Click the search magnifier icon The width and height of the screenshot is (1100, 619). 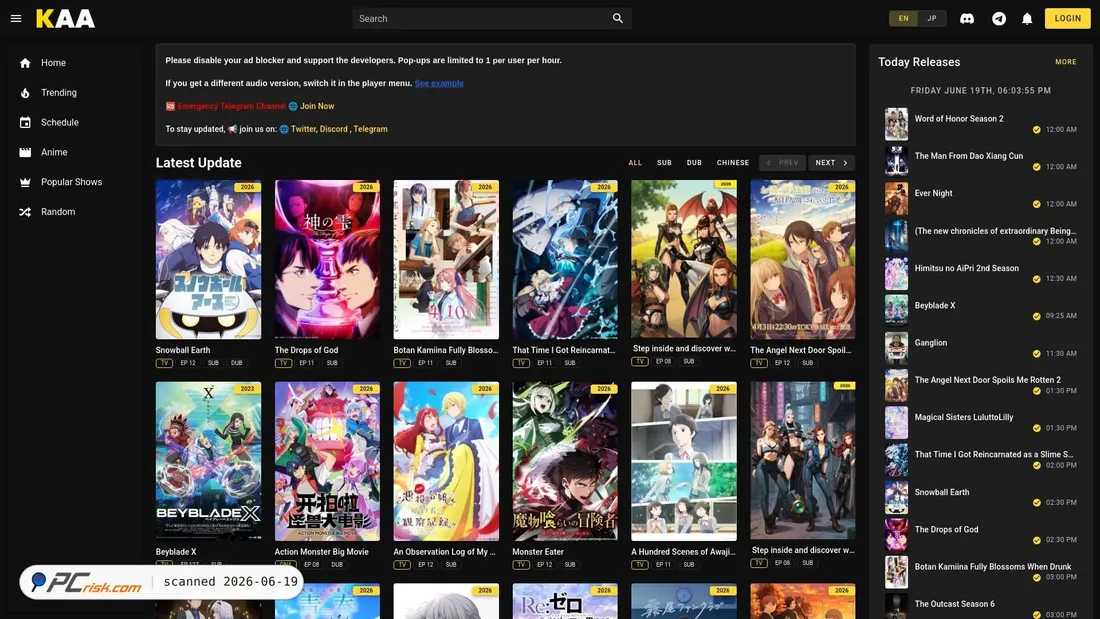coord(617,19)
